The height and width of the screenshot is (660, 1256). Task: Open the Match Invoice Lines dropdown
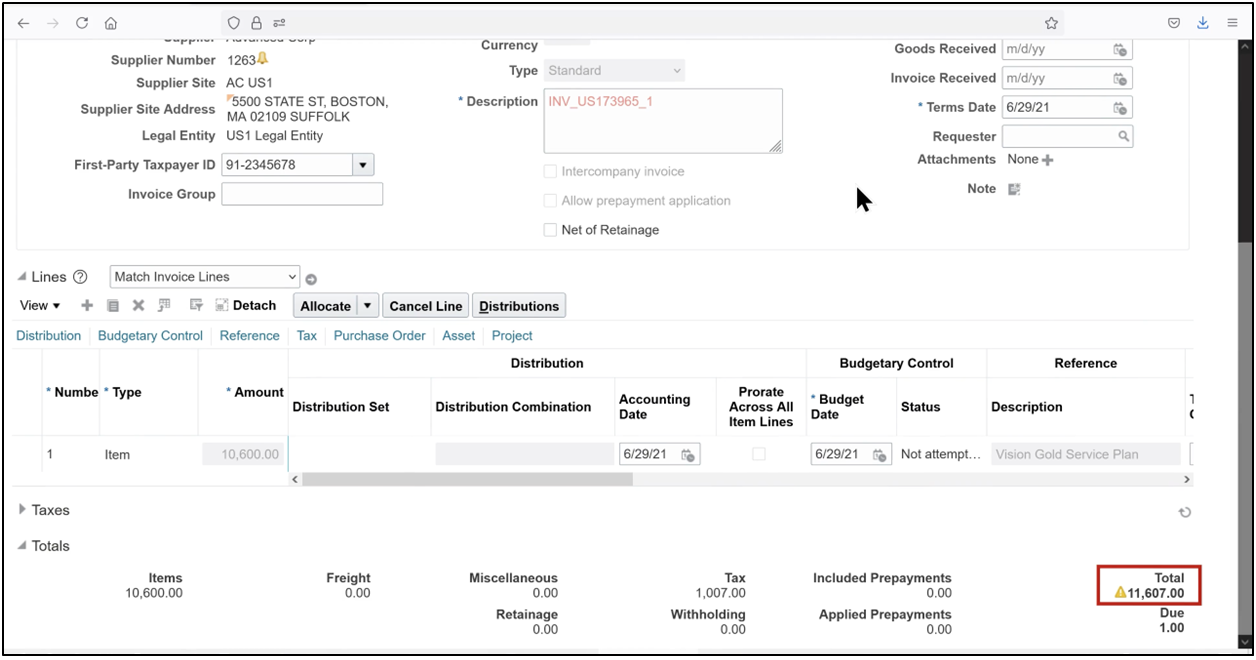293,277
